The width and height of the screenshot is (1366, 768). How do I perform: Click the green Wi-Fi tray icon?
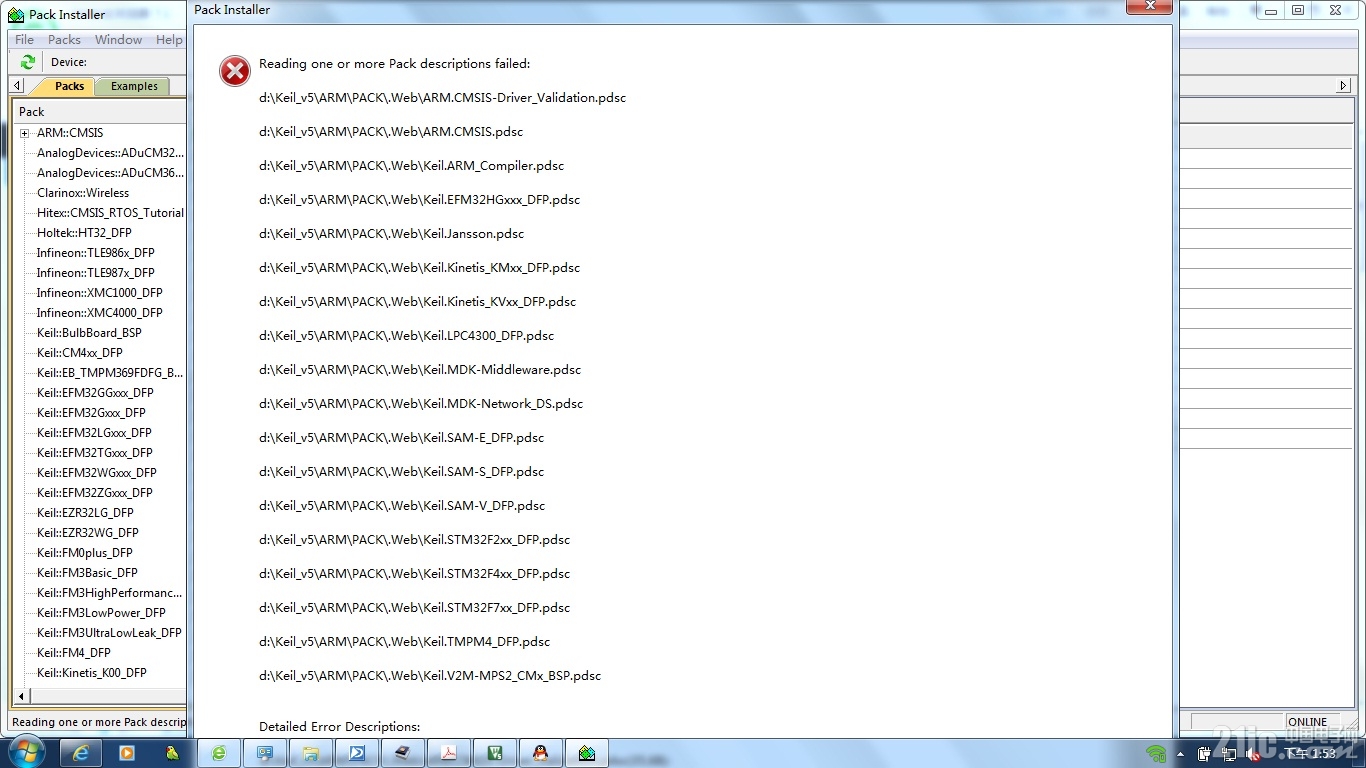(x=1156, y=753)
